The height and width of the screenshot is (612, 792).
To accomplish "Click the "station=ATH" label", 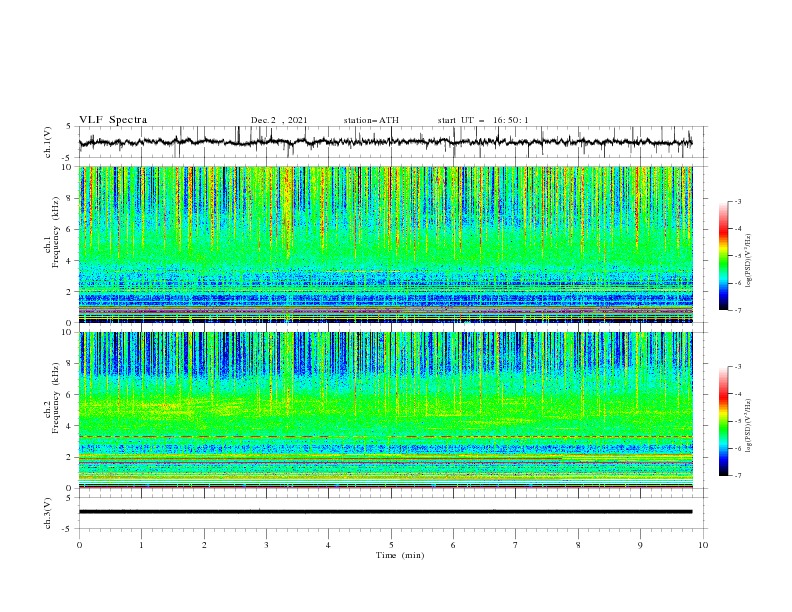I will pos(371,120).
